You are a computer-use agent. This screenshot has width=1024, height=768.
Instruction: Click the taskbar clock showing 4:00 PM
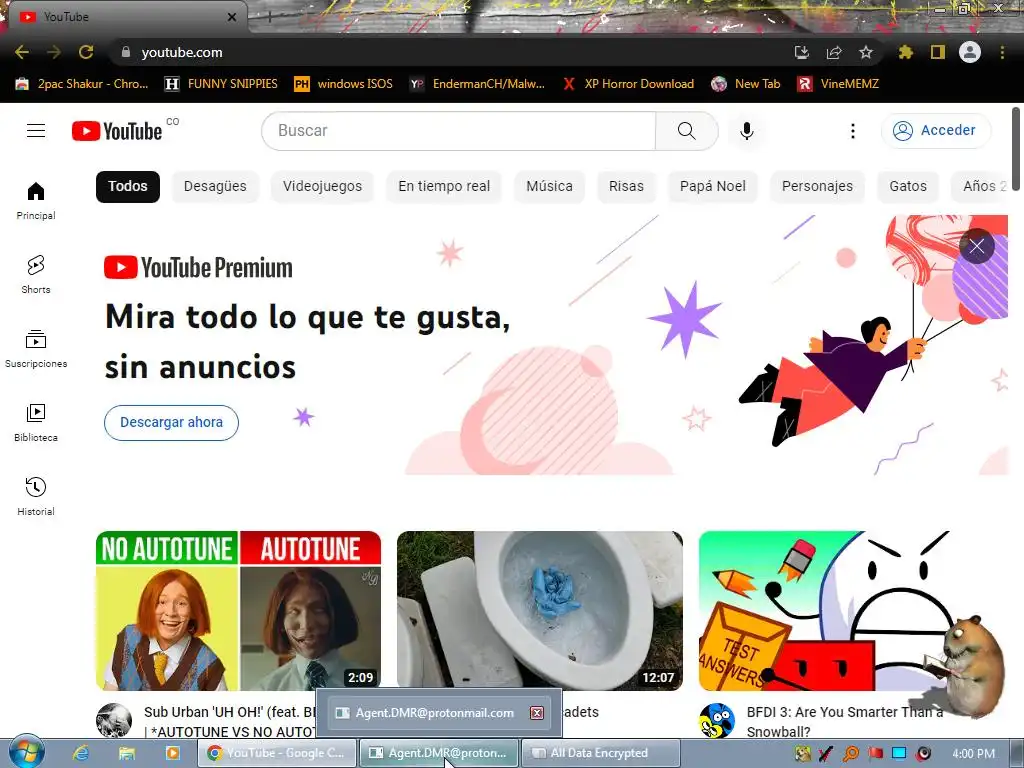click(x=973, y=754)
